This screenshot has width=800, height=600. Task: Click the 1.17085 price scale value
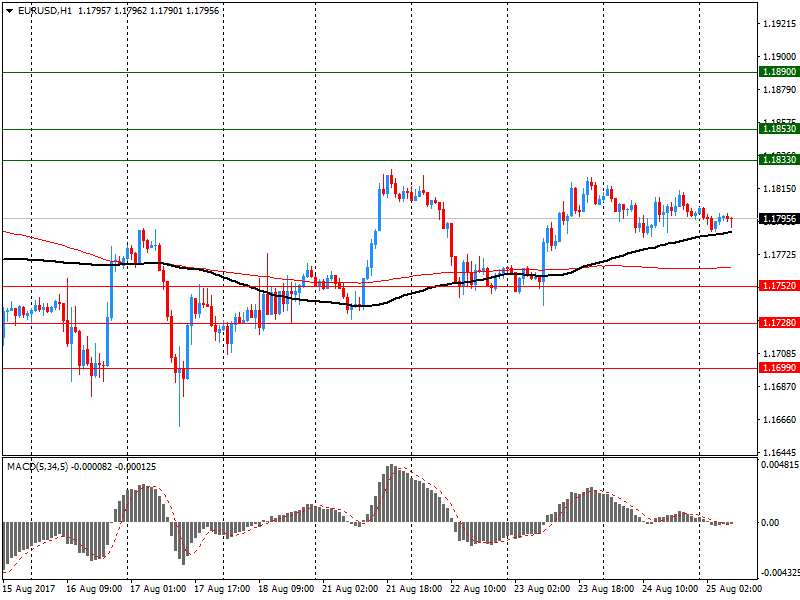coord(780,354)
